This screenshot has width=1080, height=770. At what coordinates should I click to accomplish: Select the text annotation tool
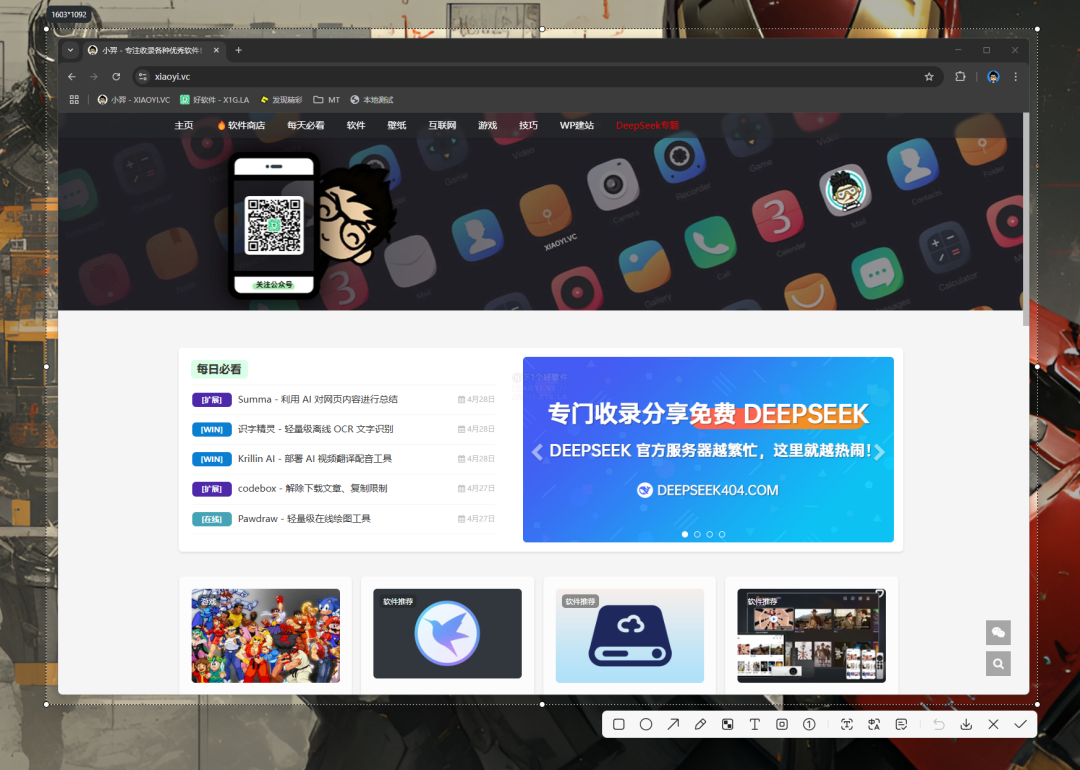(755, 725)
